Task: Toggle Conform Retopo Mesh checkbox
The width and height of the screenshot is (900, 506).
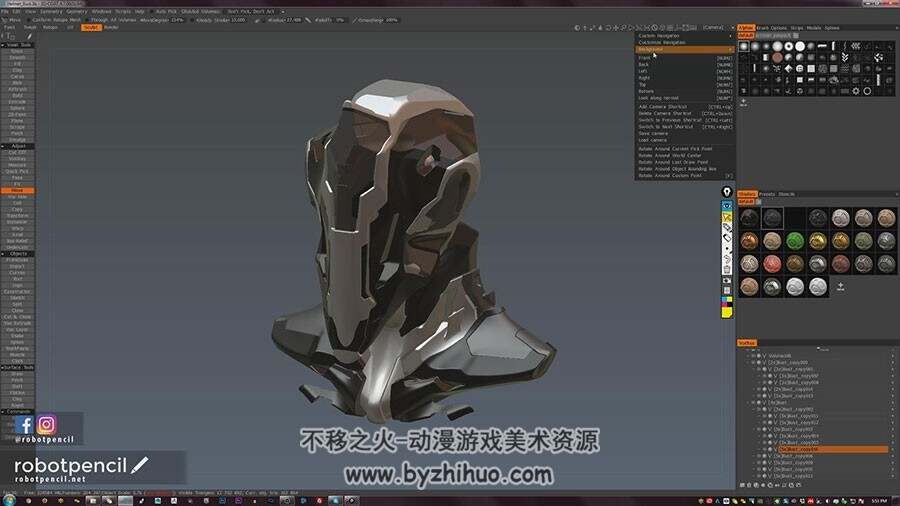Action: tap(29, 20)
